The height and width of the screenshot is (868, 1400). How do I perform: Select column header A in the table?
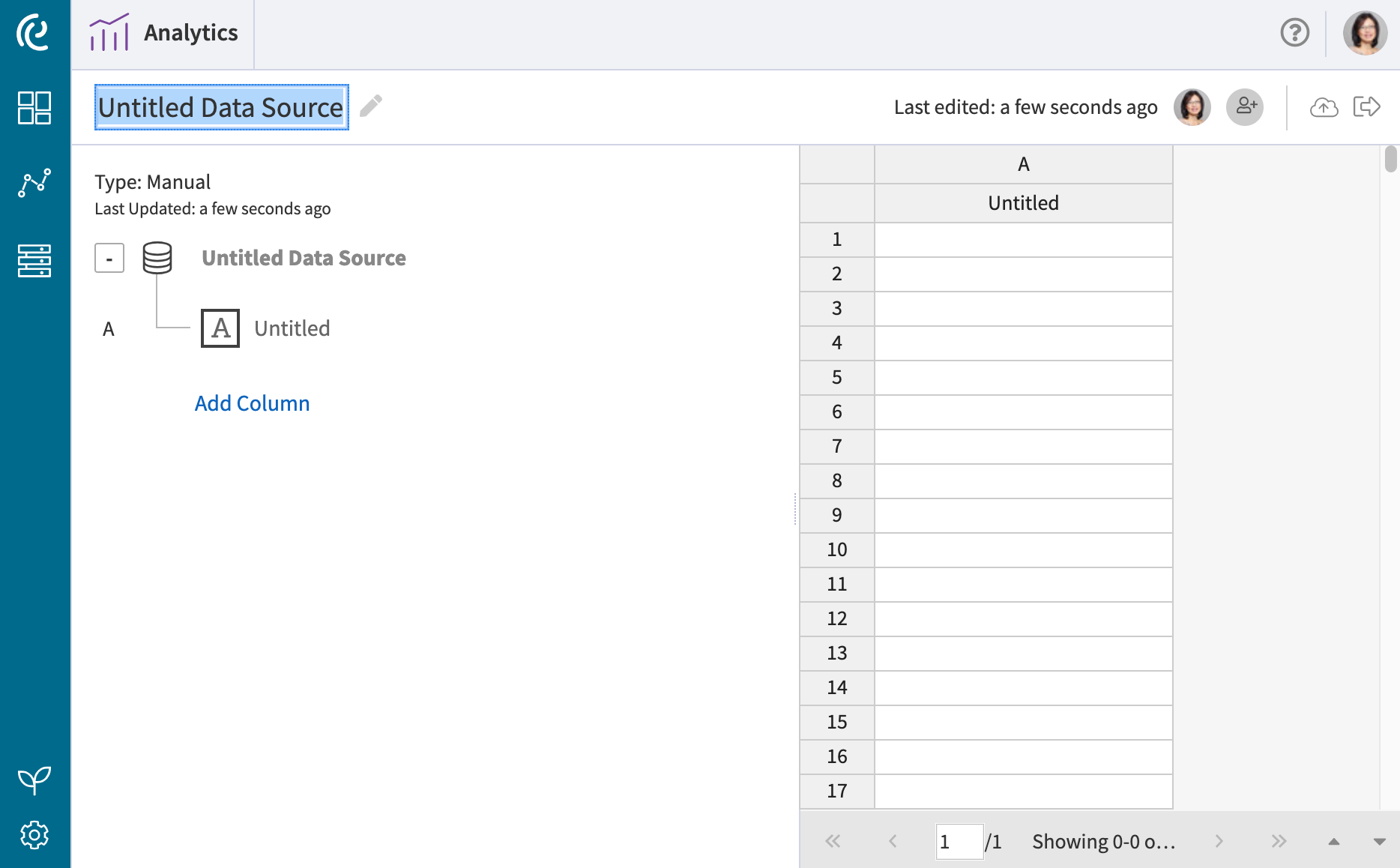point(1023,163)
